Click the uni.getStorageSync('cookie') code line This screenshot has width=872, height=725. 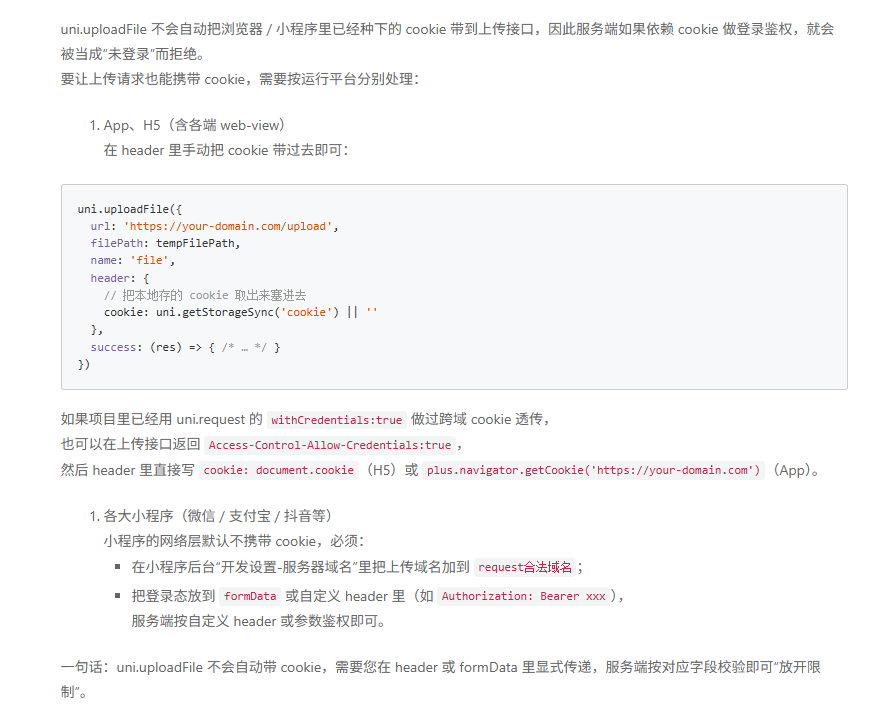[240, 312]
